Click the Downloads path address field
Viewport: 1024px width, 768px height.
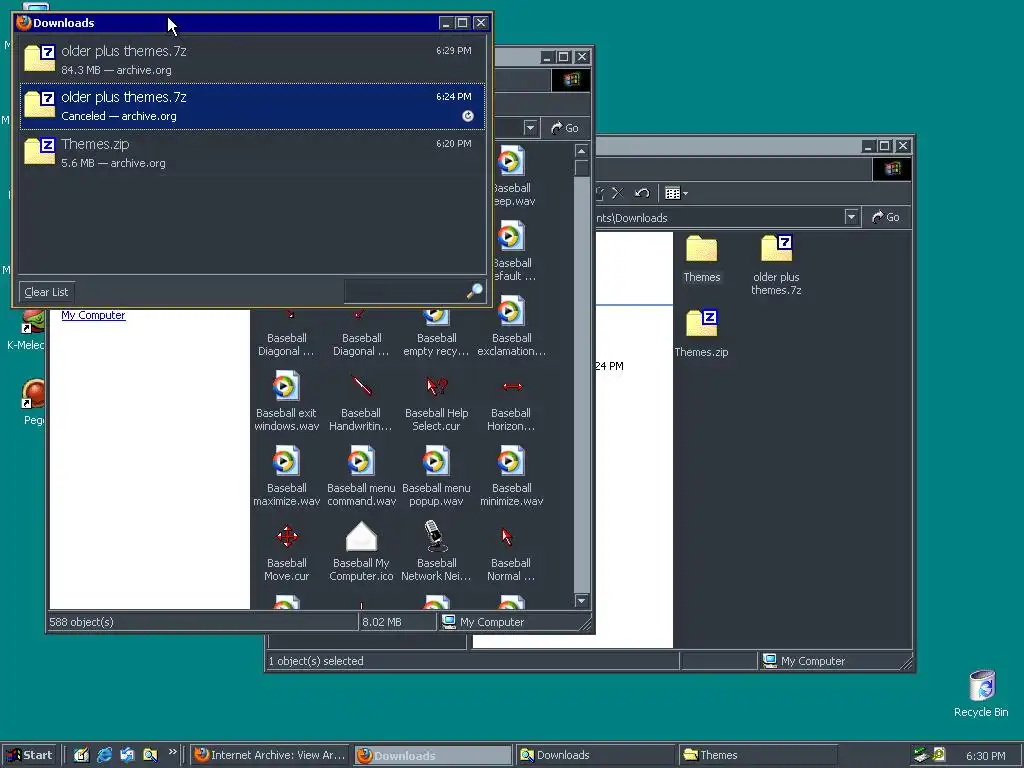tap(718, 217)
